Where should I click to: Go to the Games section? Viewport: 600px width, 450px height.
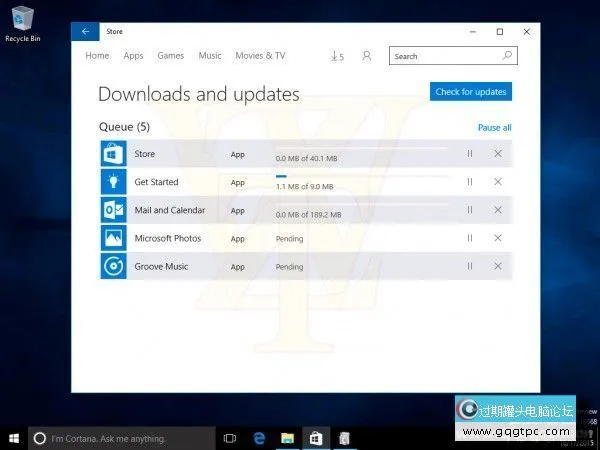click(171, 56)
